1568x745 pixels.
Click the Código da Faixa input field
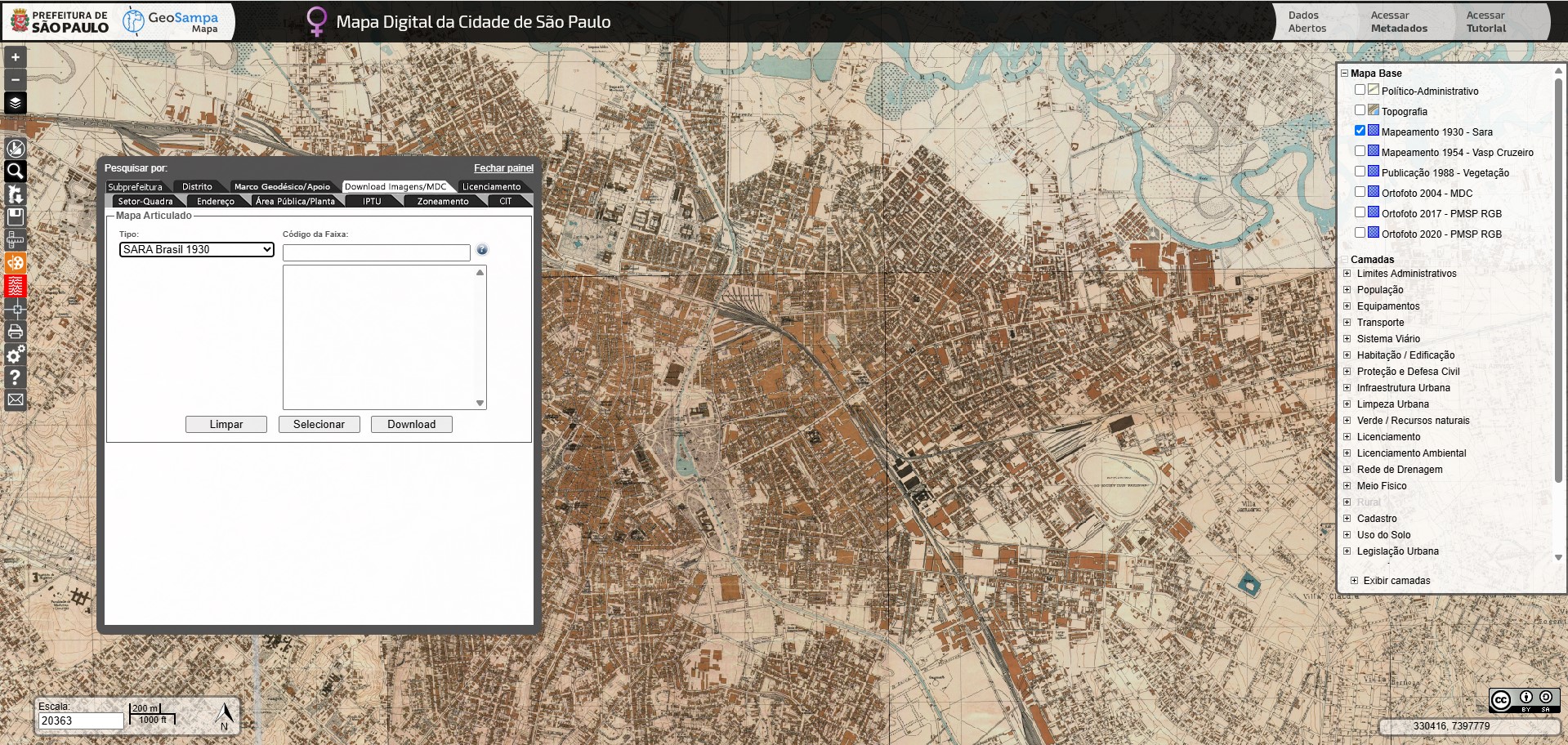pos(376,253)
